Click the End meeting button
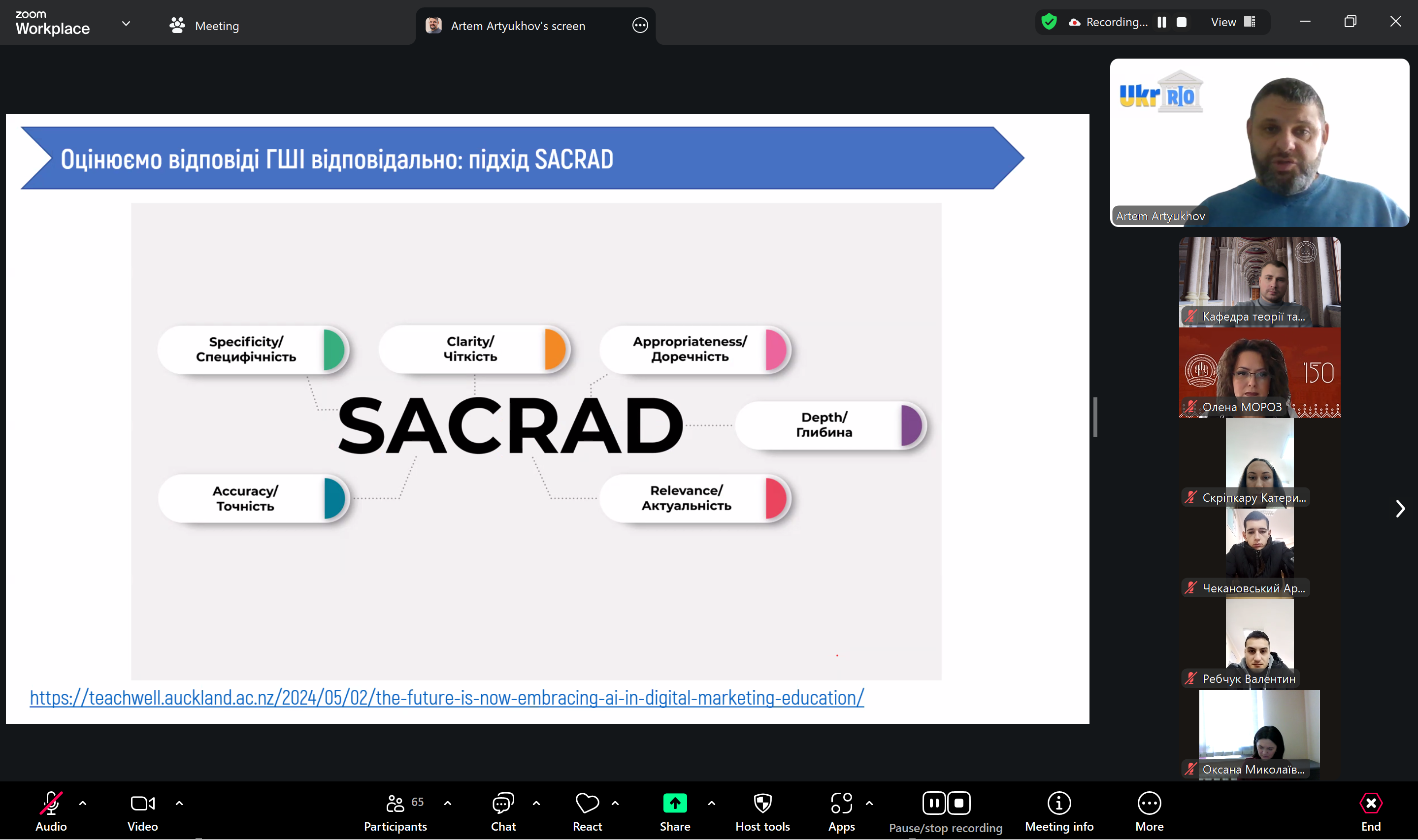 [1370, 812]
